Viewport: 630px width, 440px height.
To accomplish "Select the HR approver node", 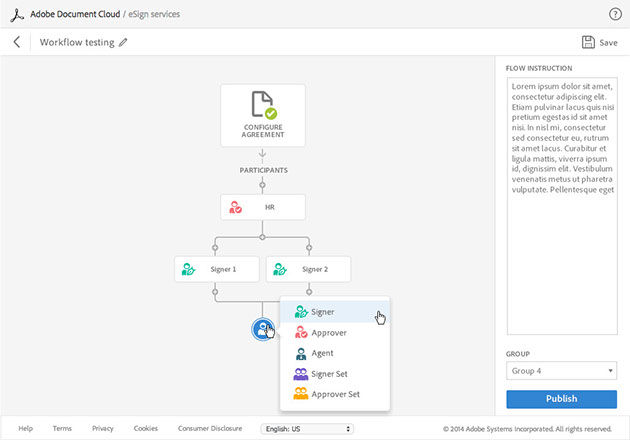I will 262,207.
